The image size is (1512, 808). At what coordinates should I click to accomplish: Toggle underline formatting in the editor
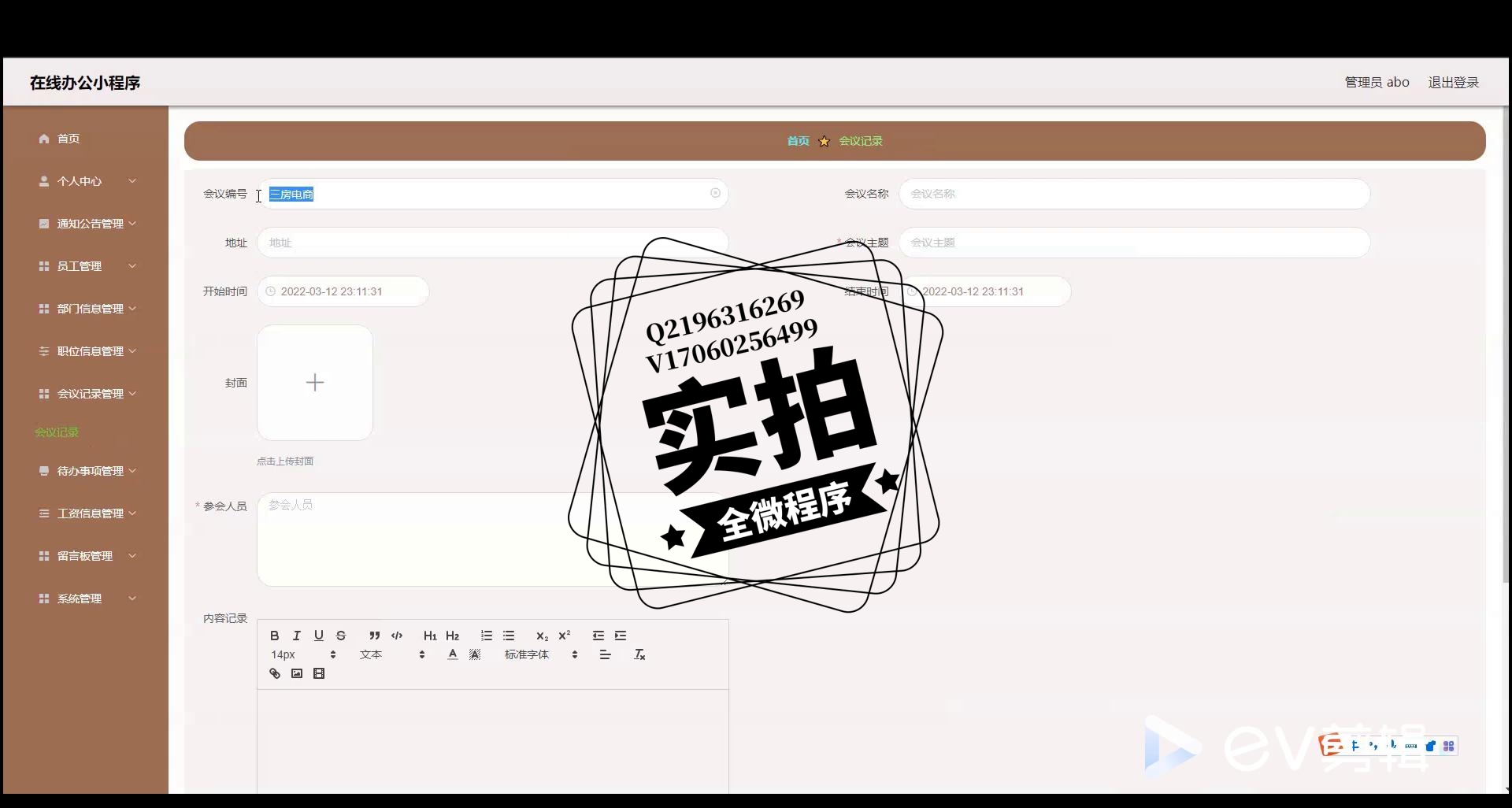(x=318, y=636)
